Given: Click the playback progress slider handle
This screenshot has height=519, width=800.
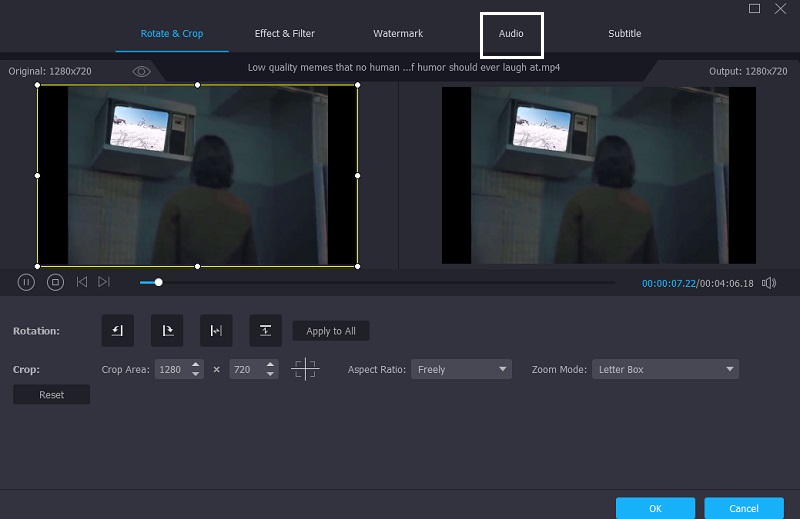Looking at the screenshot, I should [x=158, y=283].
